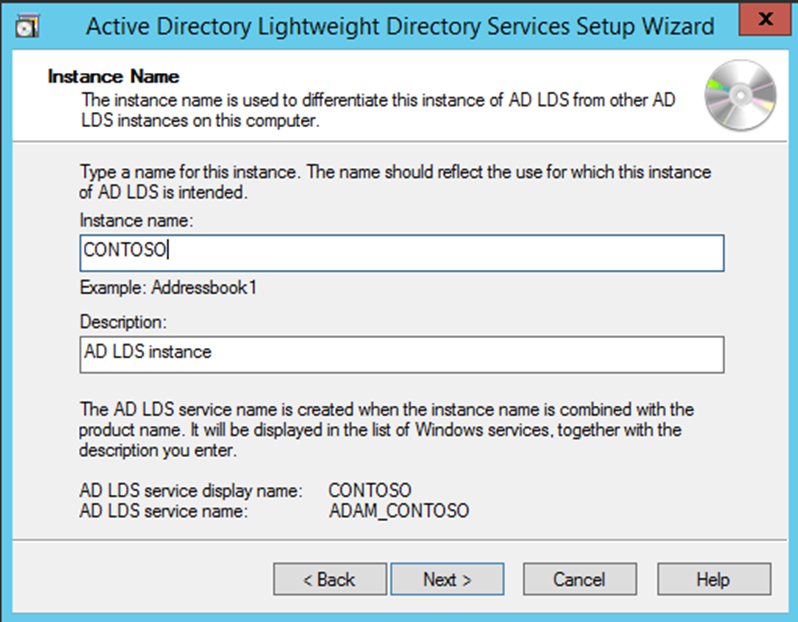Click the "Description:" field label

click(x=122, y=321)
